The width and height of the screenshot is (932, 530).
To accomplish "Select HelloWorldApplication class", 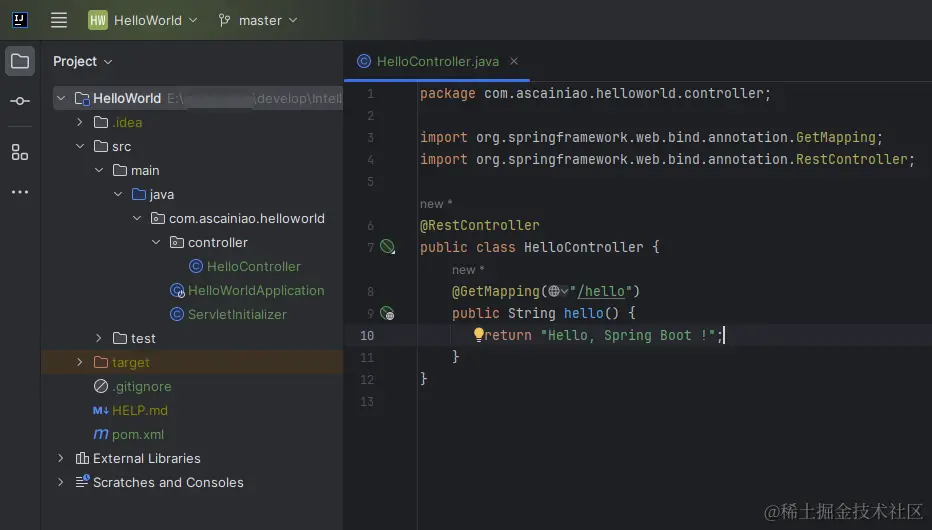I will [x=256, y=291].
